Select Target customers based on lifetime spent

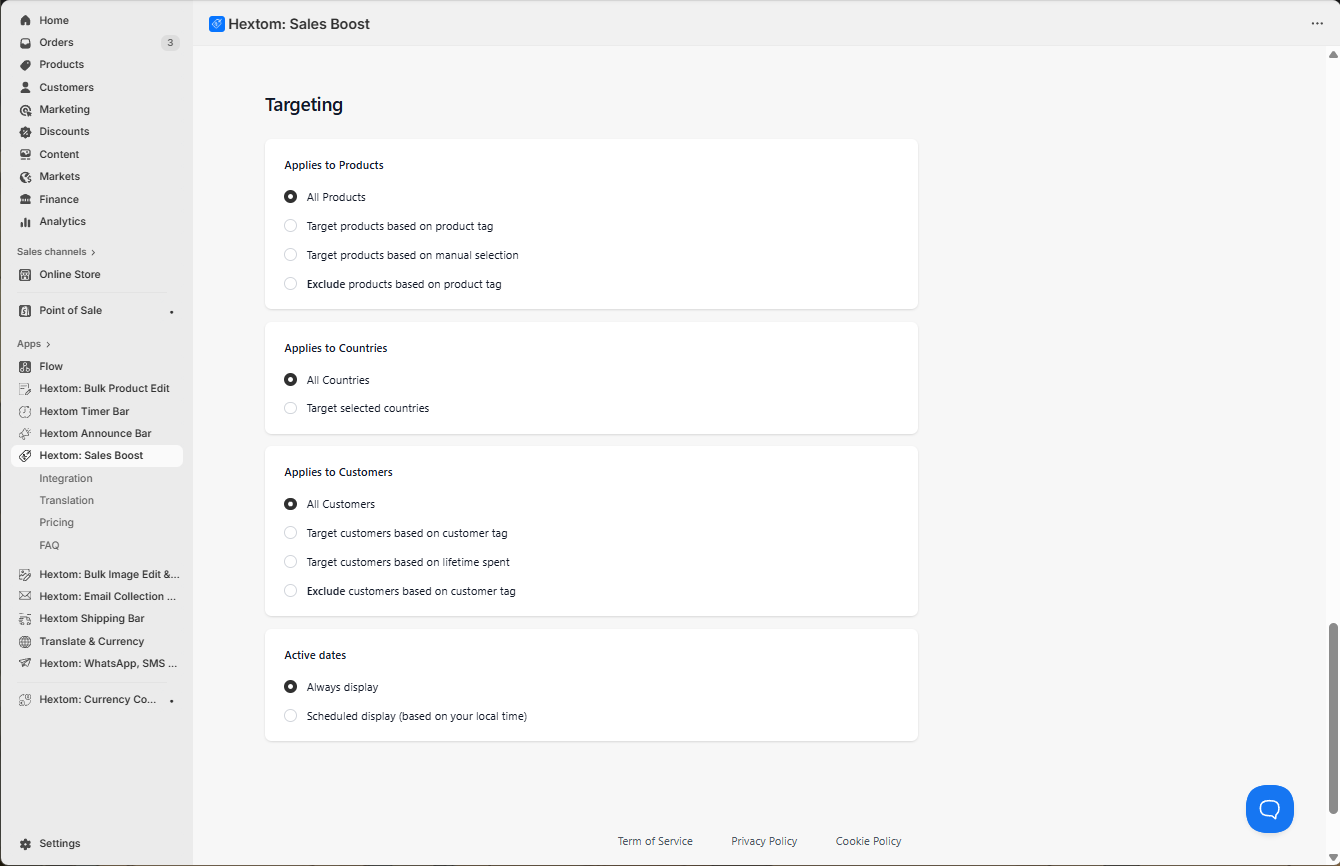(x=291, y=562)
